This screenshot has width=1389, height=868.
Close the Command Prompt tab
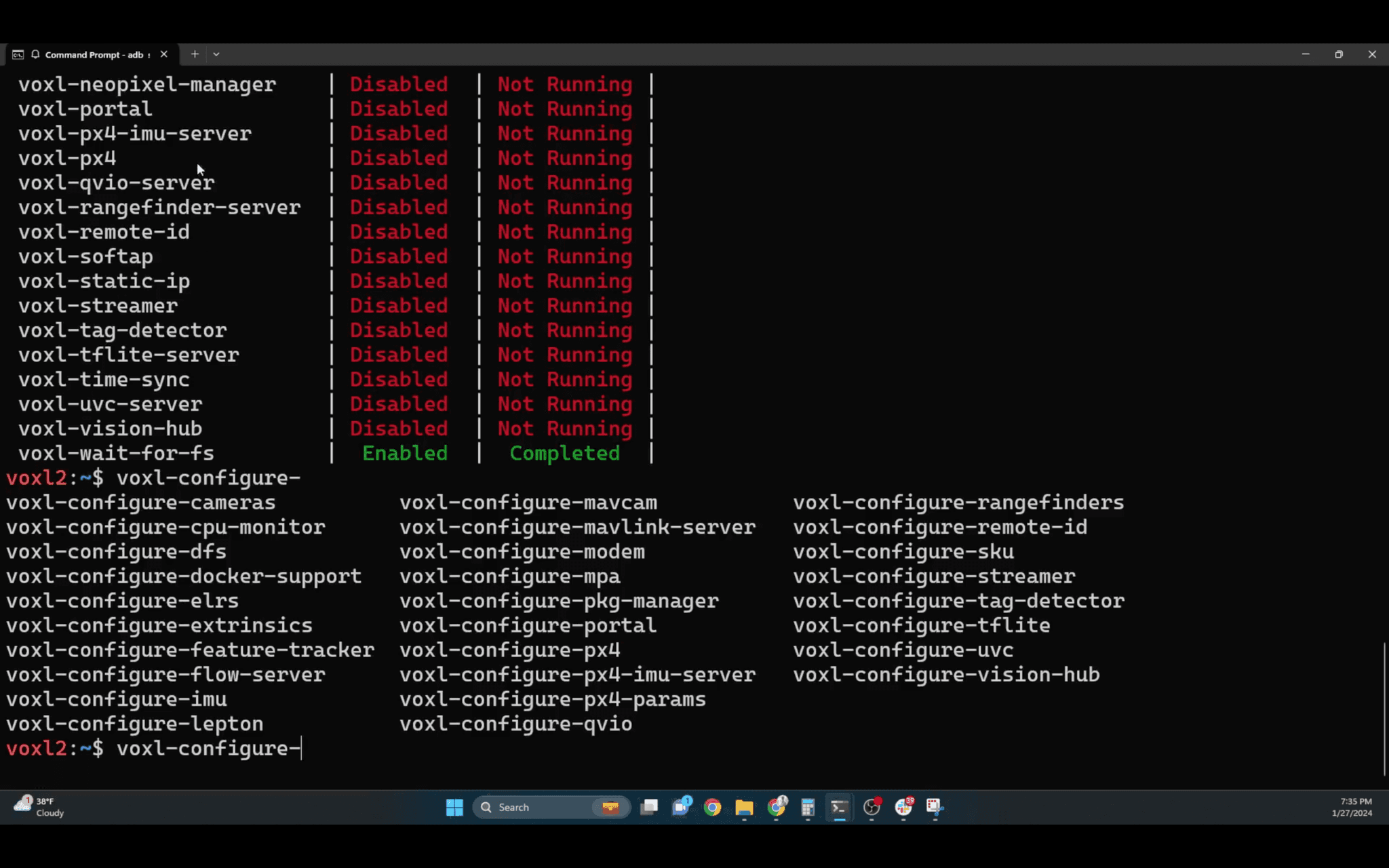click(164, 54)
